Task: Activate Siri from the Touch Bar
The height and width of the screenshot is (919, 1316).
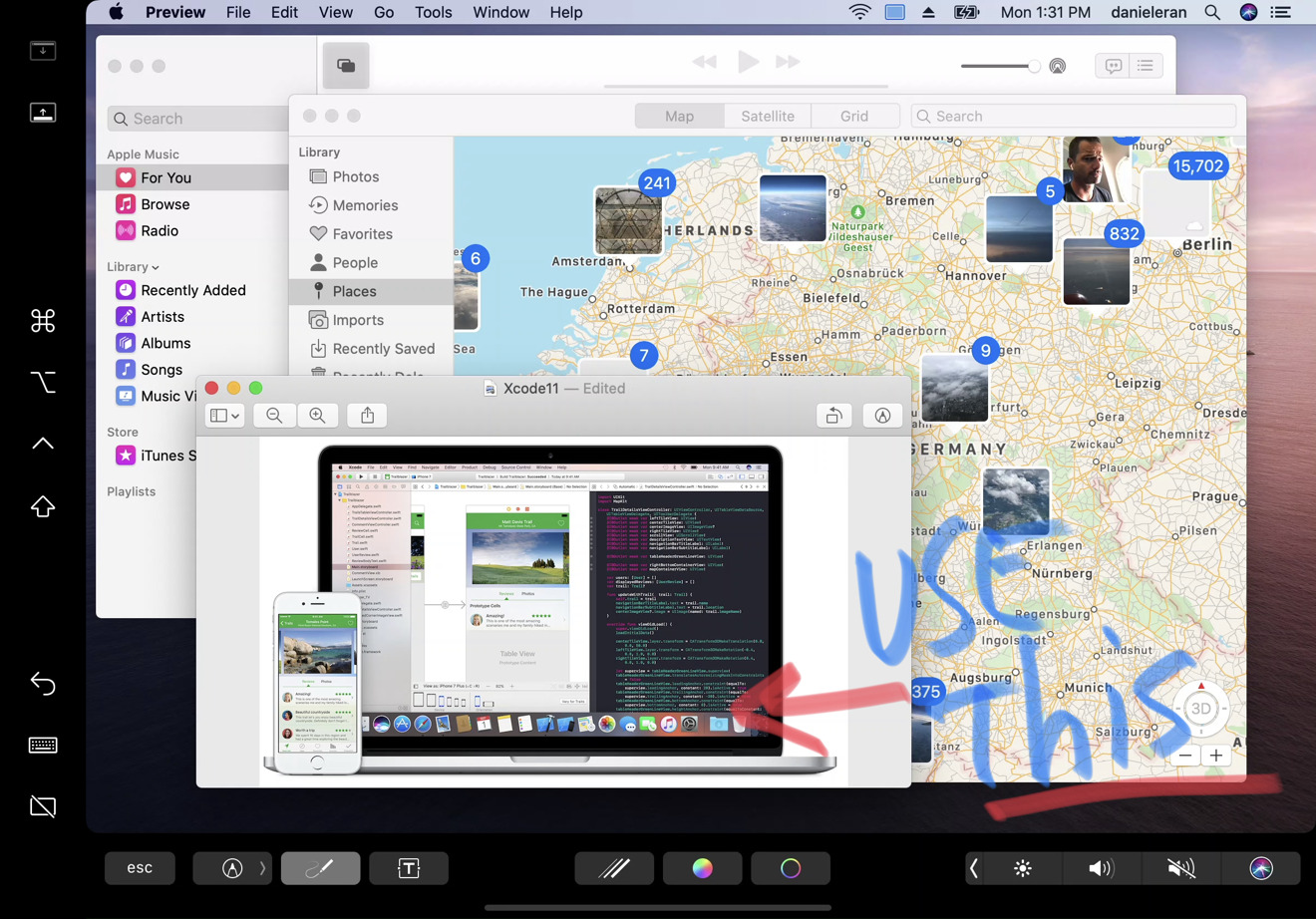Action: point(1260,868)
